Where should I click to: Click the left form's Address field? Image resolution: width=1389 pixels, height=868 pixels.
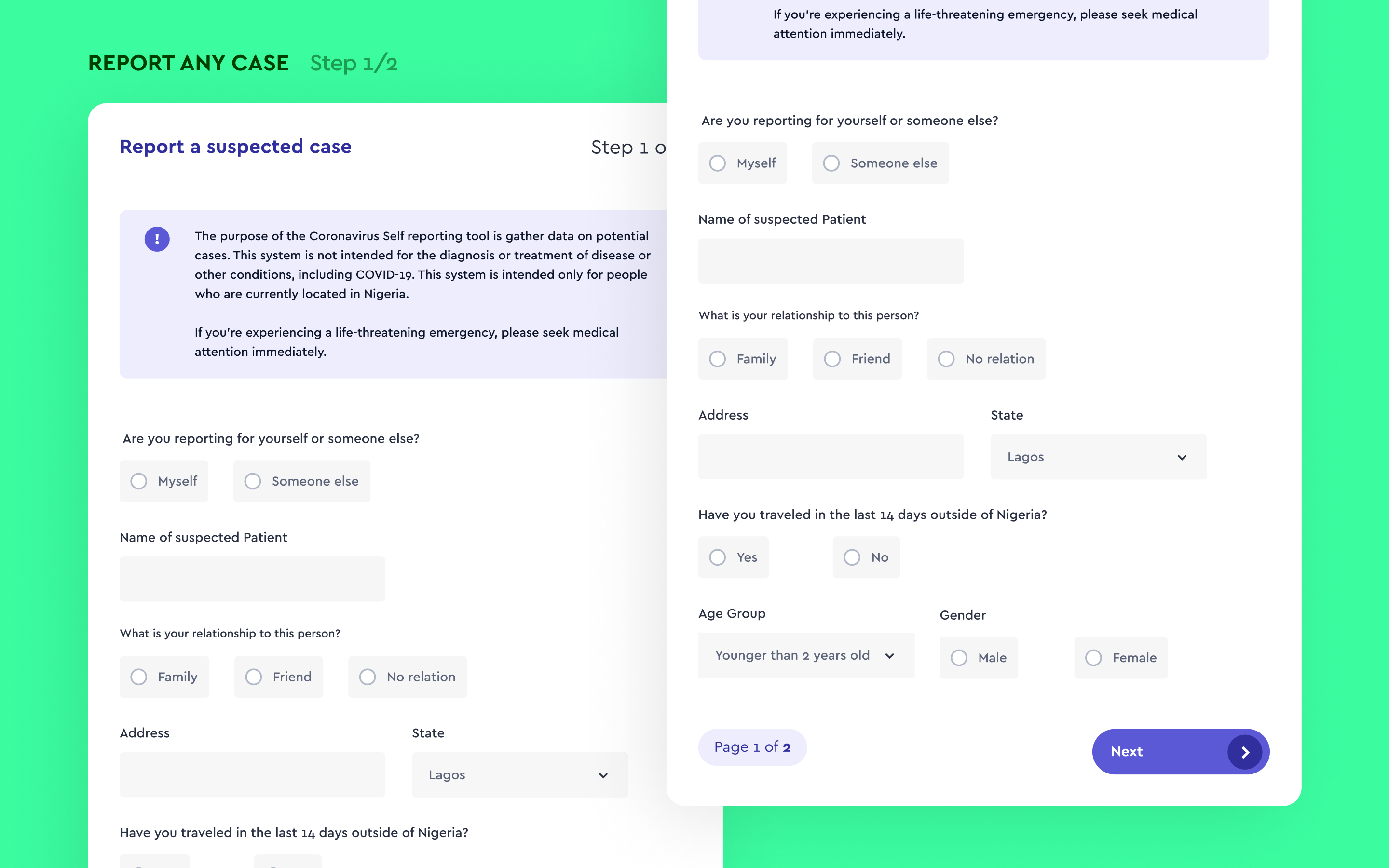(252, 775)
